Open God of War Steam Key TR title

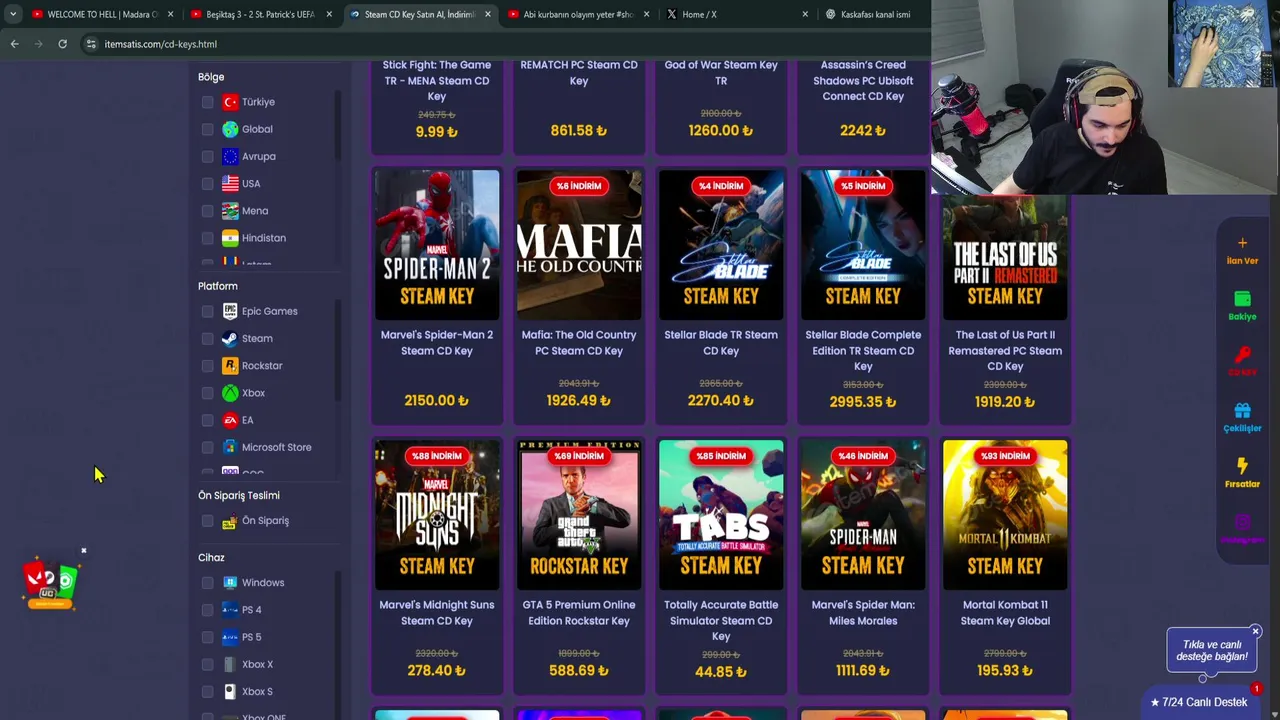tap(721, 73)
